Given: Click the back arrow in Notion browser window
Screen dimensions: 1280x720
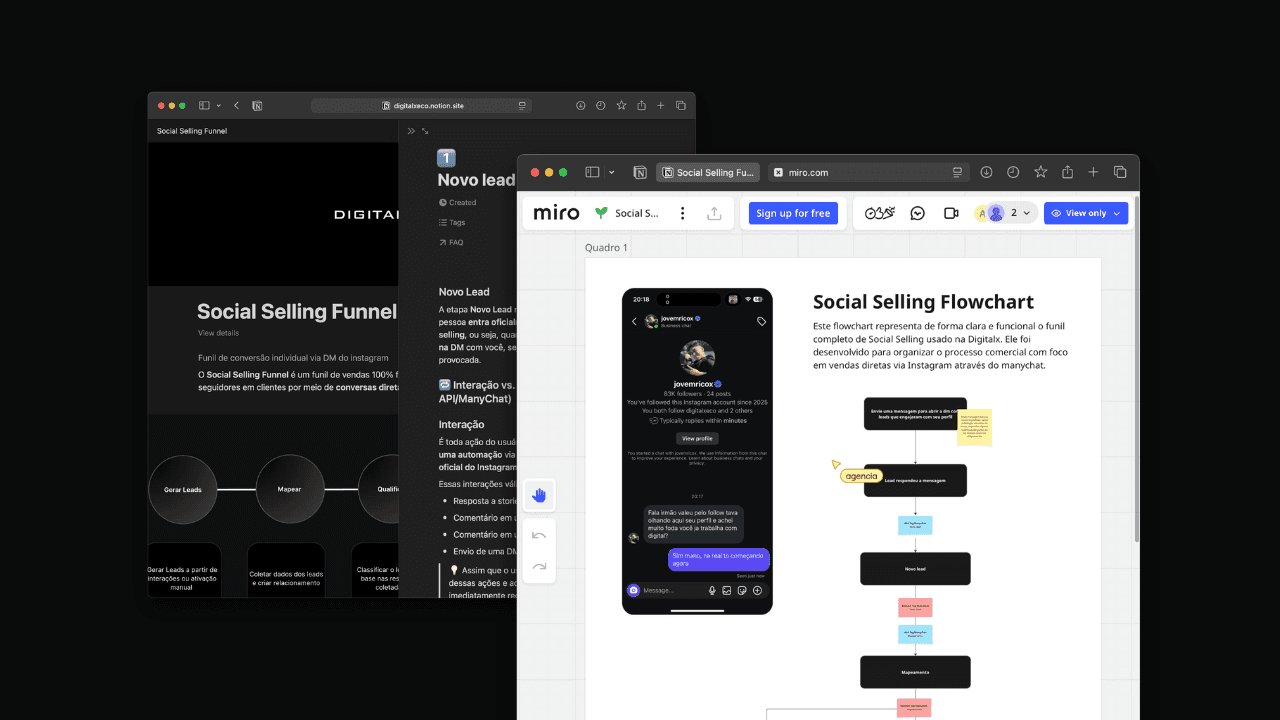Looking at the screenshot, I should pos(236,105).
